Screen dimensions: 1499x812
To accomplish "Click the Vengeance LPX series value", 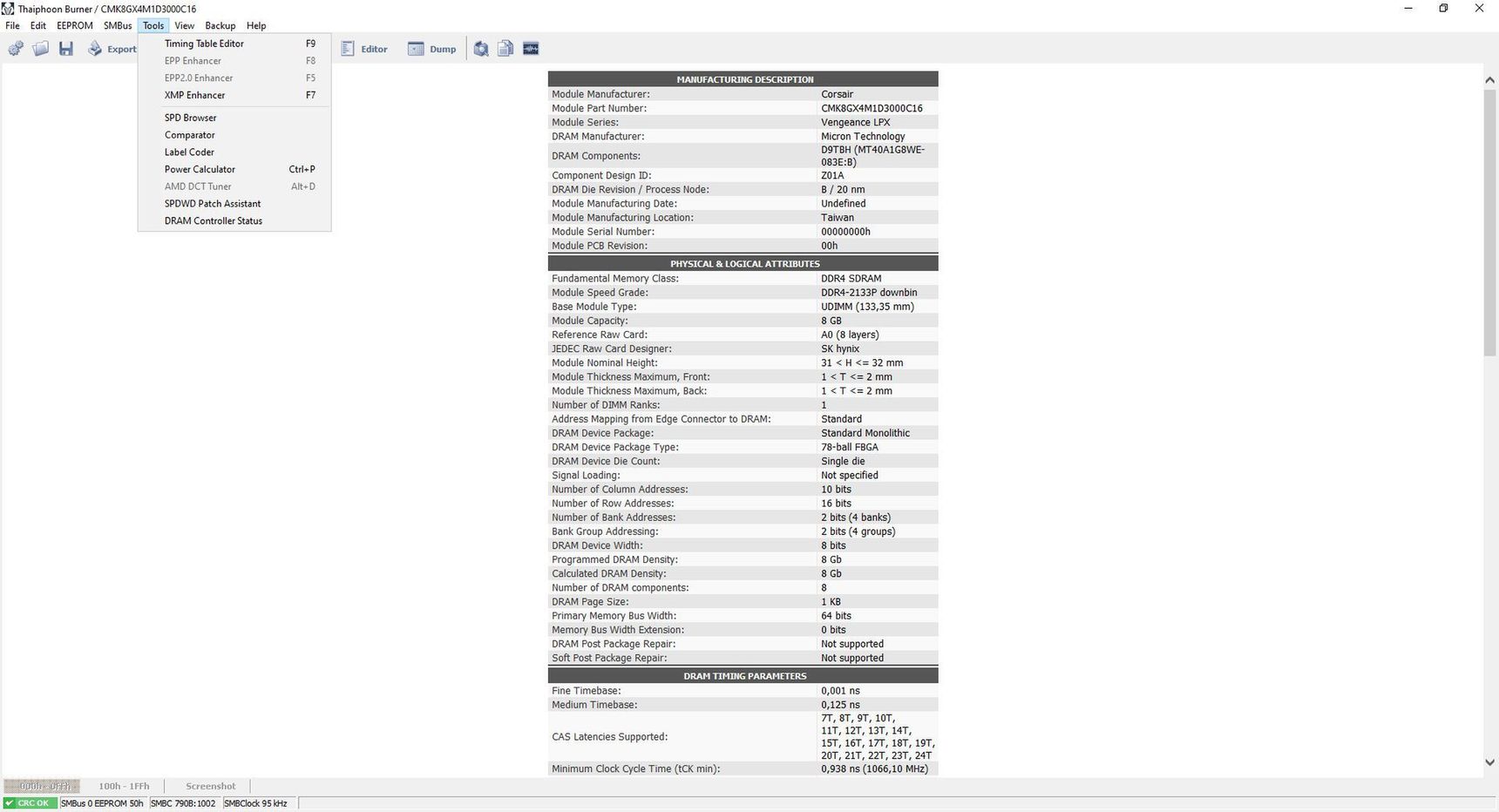I will tap(855, 122).
